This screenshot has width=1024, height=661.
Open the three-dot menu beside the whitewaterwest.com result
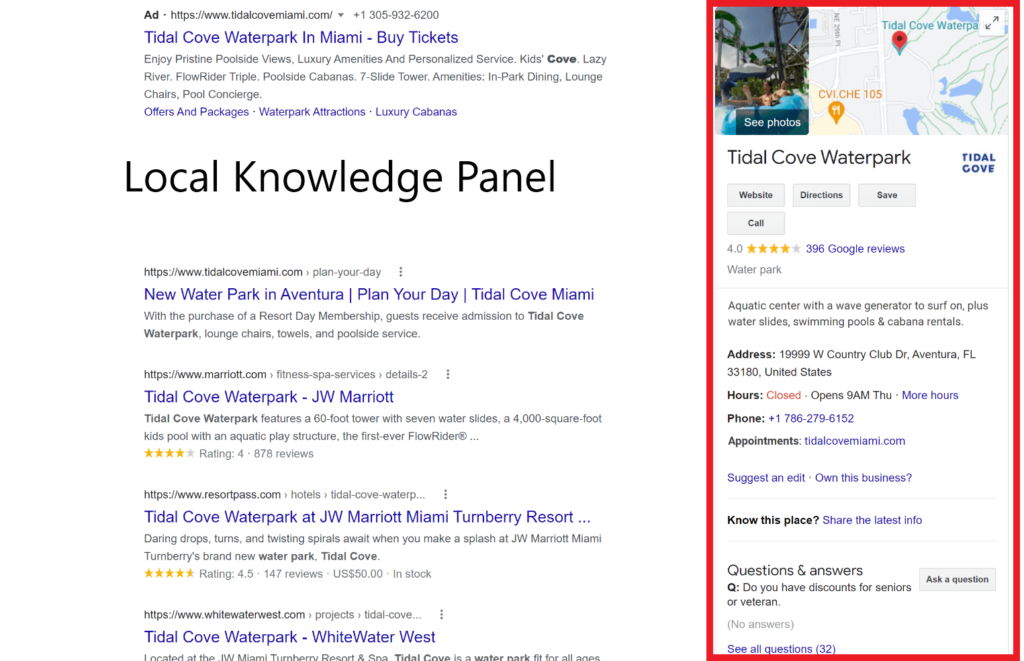pos(441,615)
